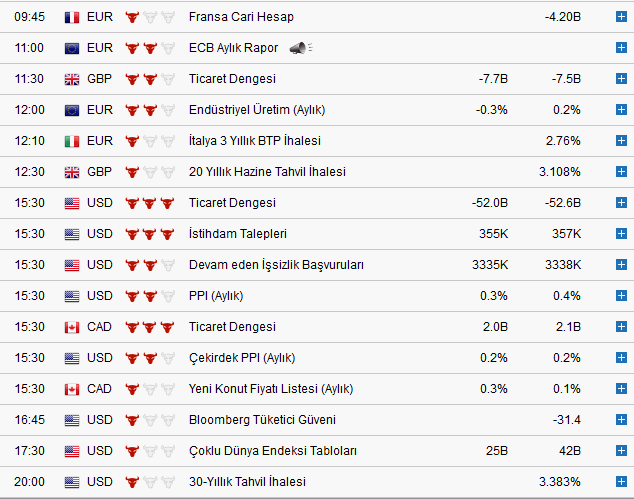The image size is (634, 499).
Task: Open the Endüstriyel Üretim (Aylık) event
Action: point(256,110)
